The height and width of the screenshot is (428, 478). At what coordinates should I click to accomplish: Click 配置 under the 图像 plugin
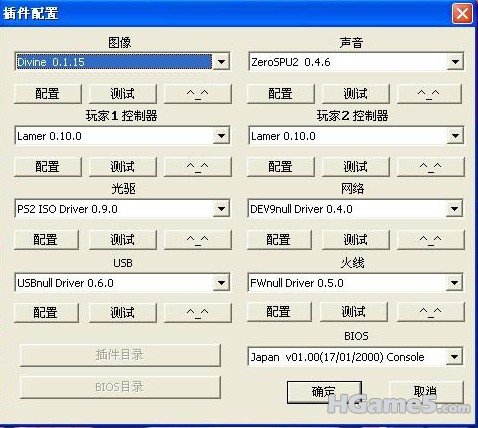tap(48, 94)
